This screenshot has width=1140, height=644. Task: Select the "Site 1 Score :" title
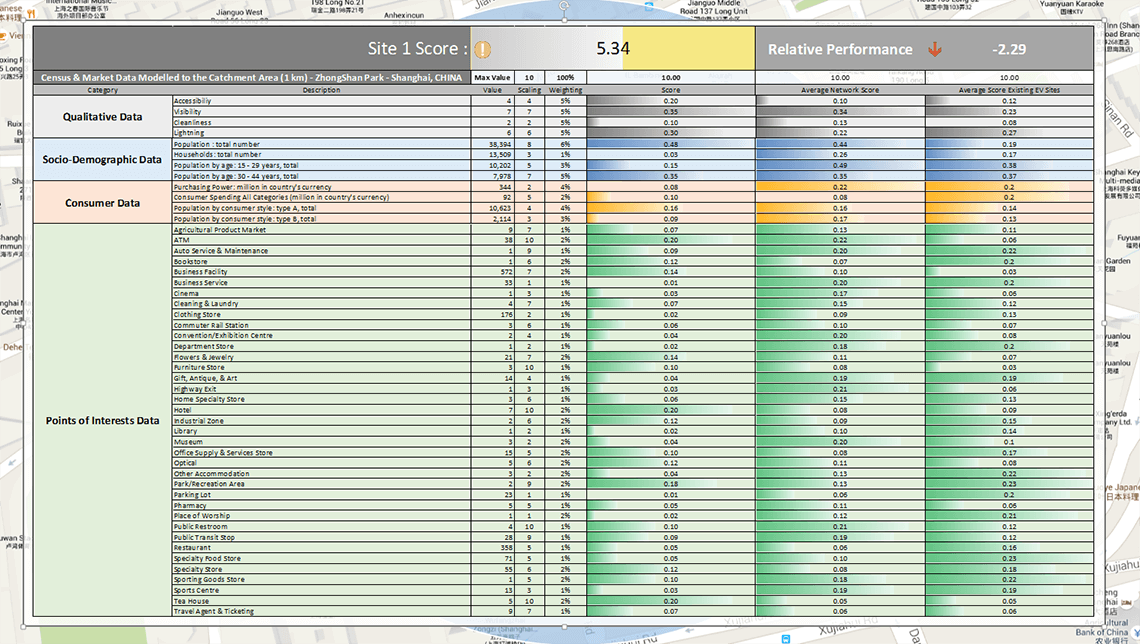pos(417,49)
